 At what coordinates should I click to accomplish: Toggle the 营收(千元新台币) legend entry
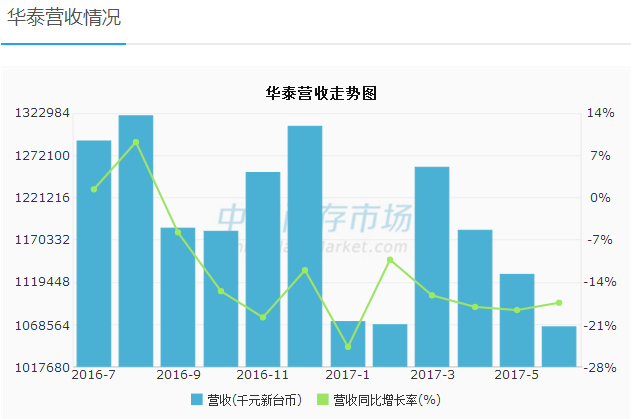[246, 400]
